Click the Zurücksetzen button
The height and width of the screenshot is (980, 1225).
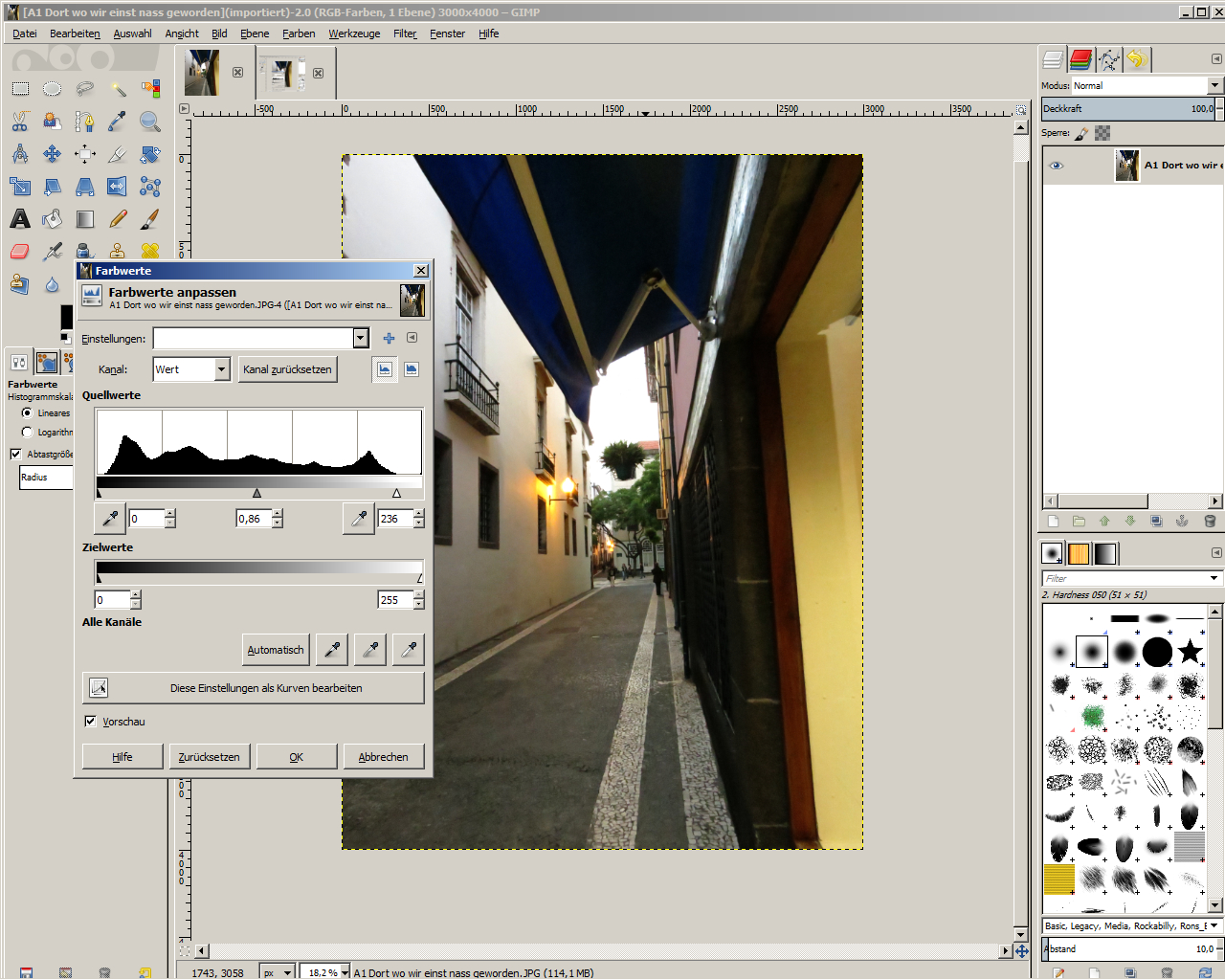209,757
